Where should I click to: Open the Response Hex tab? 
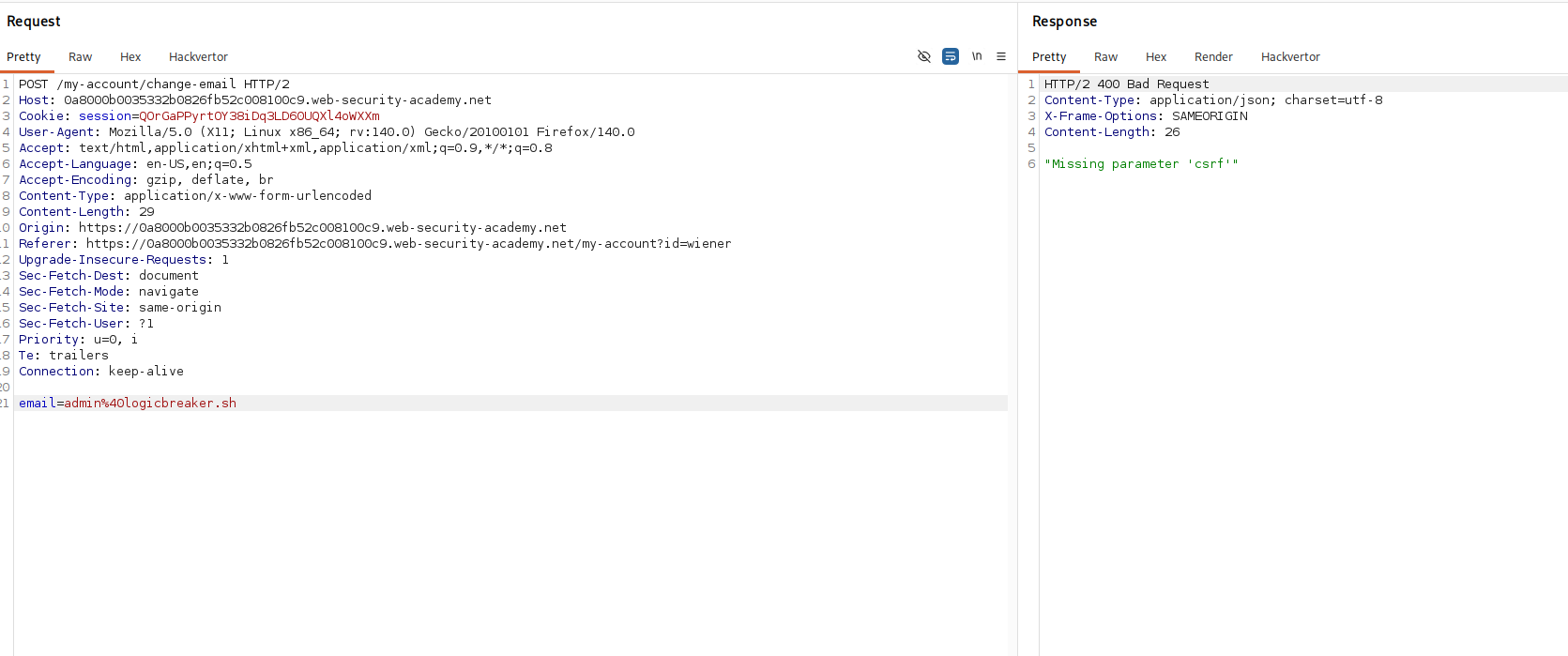tap(1156, 57)
